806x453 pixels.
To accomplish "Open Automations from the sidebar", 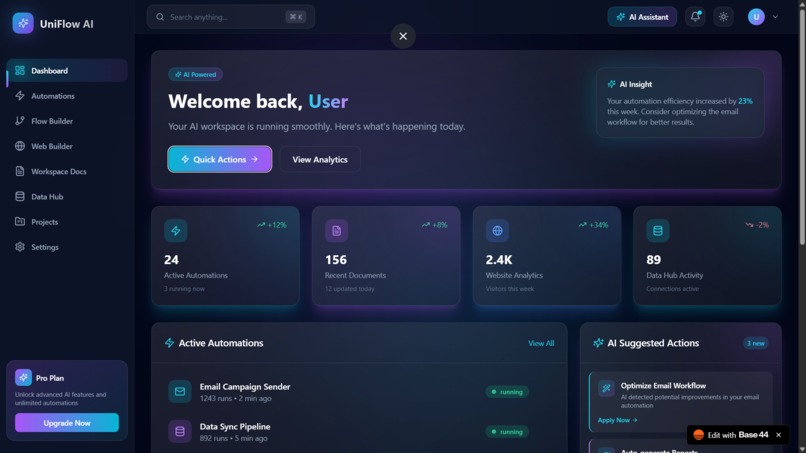I will tap(67, 96).
